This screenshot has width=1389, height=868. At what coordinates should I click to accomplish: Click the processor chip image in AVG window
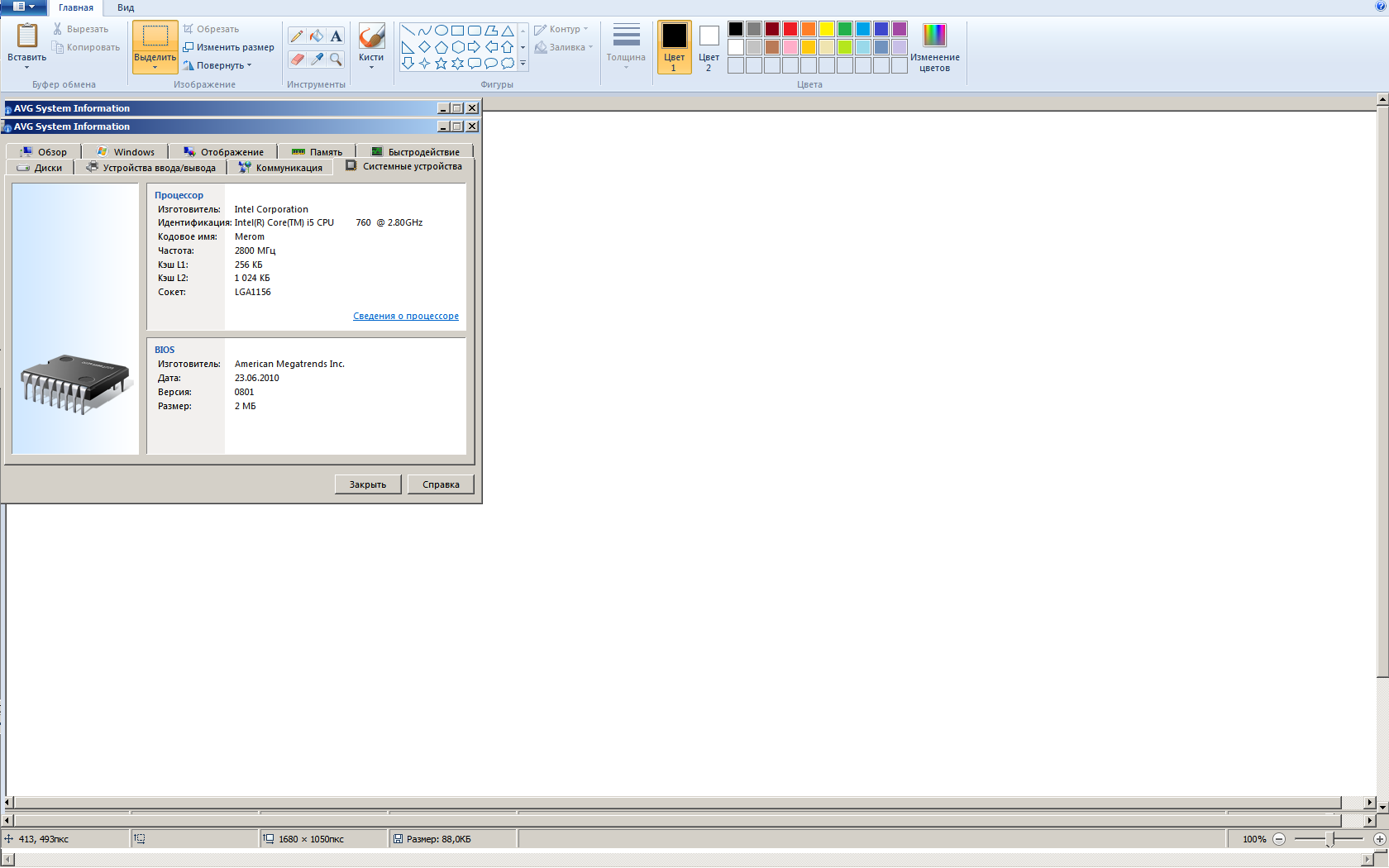pyautogui.click(x=76, y=384)
